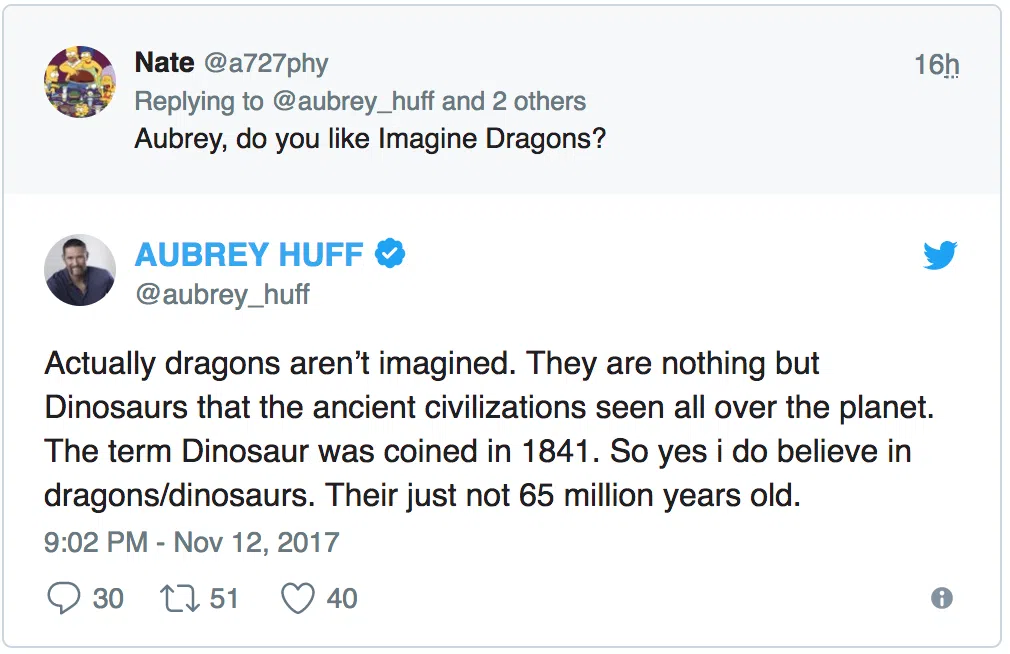
Task: Click the reply count of 30
Action: (x=108, y=598)
